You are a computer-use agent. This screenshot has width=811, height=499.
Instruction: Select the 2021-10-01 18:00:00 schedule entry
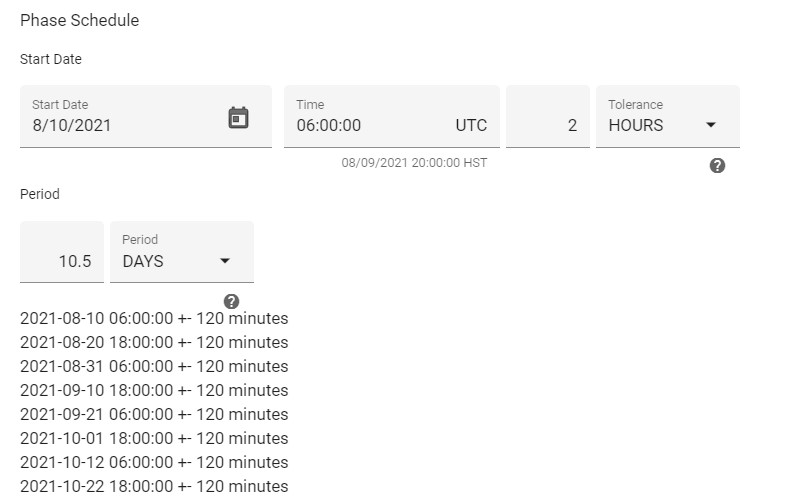pos(154,438)
